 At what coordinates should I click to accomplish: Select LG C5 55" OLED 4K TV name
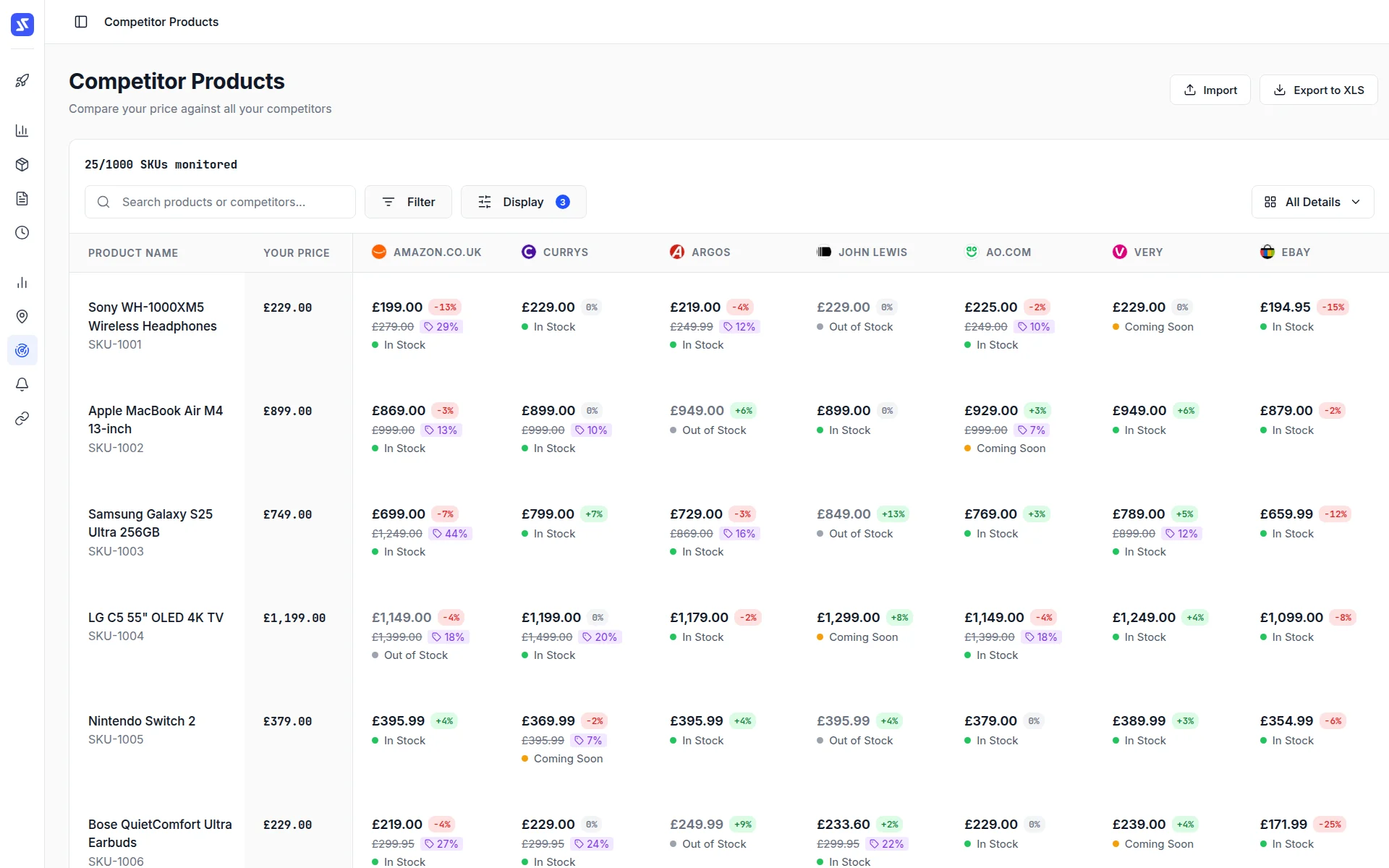tap(156, 618)
